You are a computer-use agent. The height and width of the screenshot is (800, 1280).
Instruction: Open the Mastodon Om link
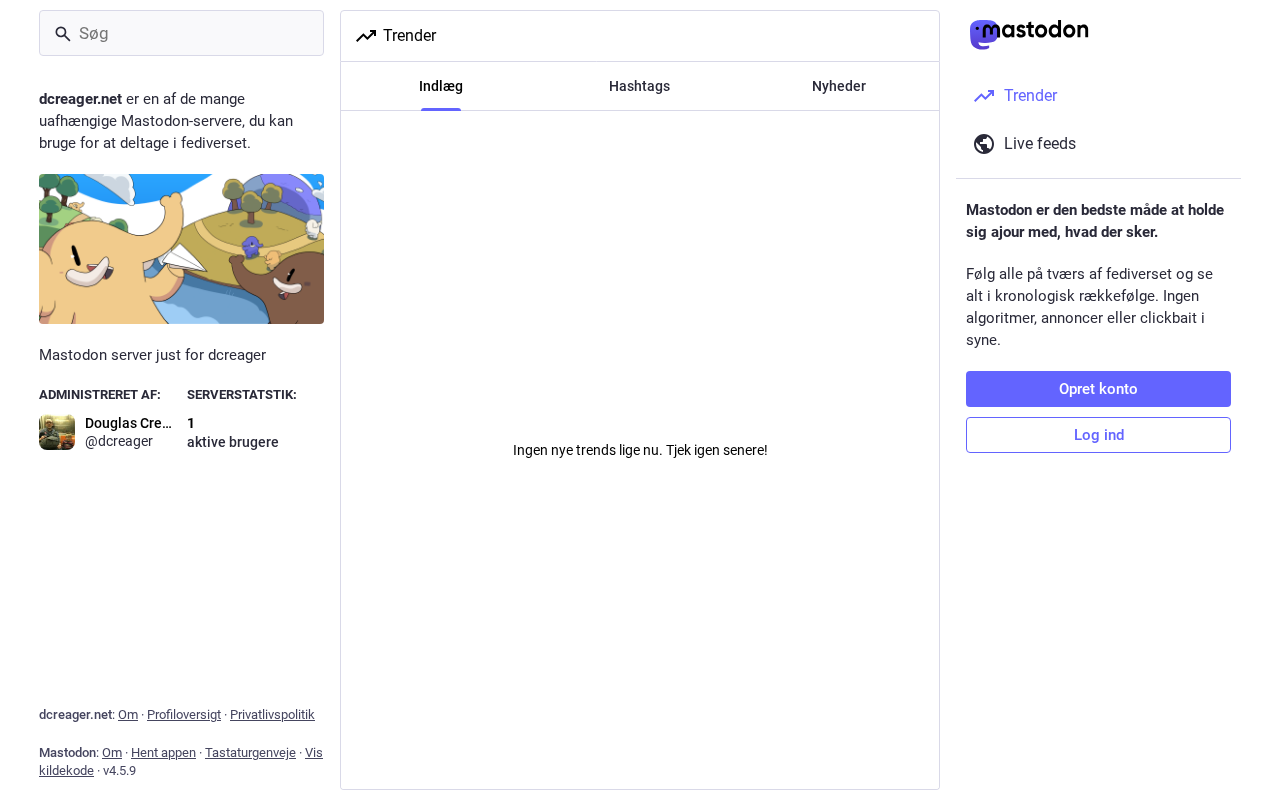coord(112,753)
